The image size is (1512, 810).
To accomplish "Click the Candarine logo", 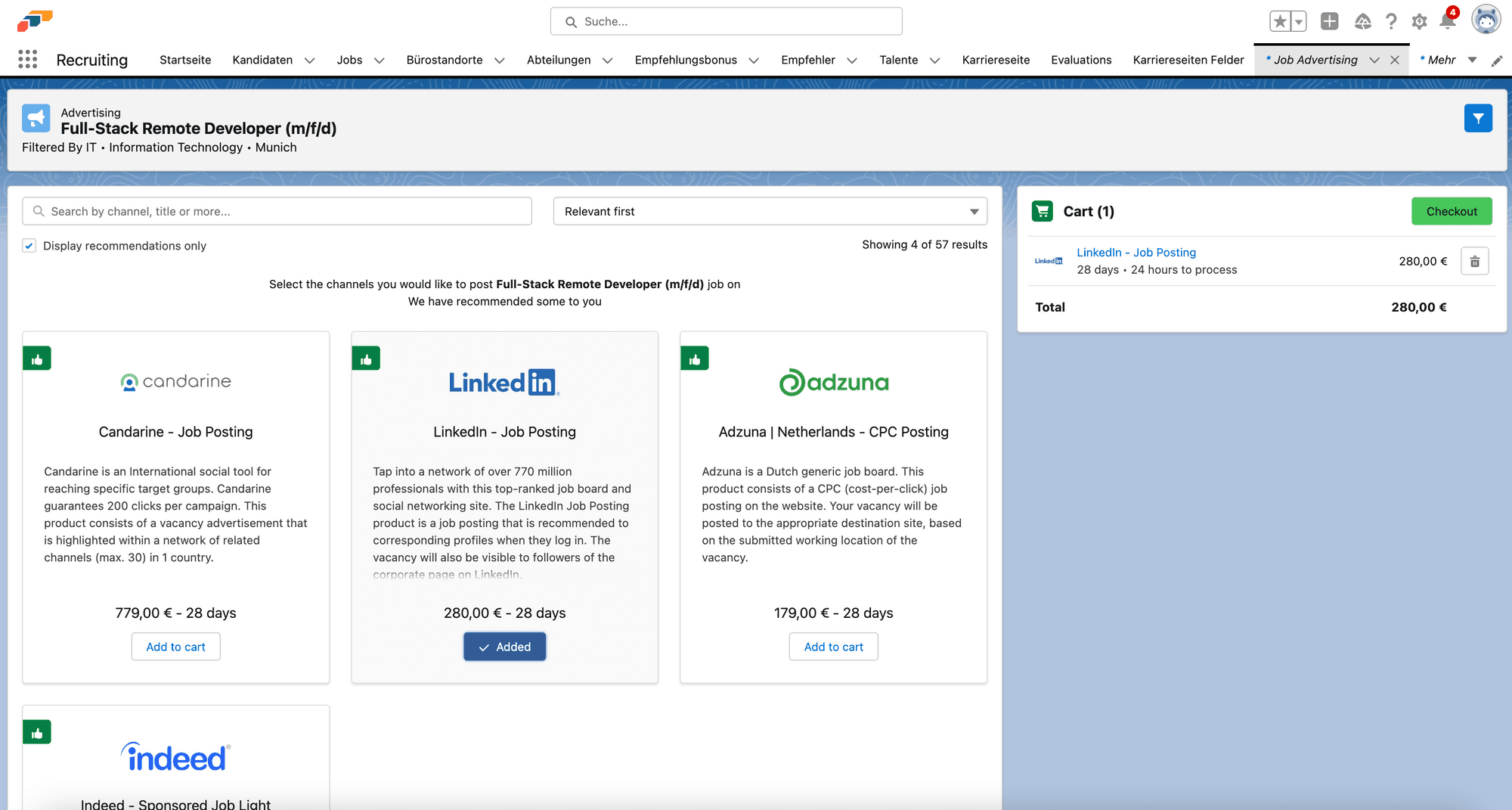I will [x=176, y=382].
